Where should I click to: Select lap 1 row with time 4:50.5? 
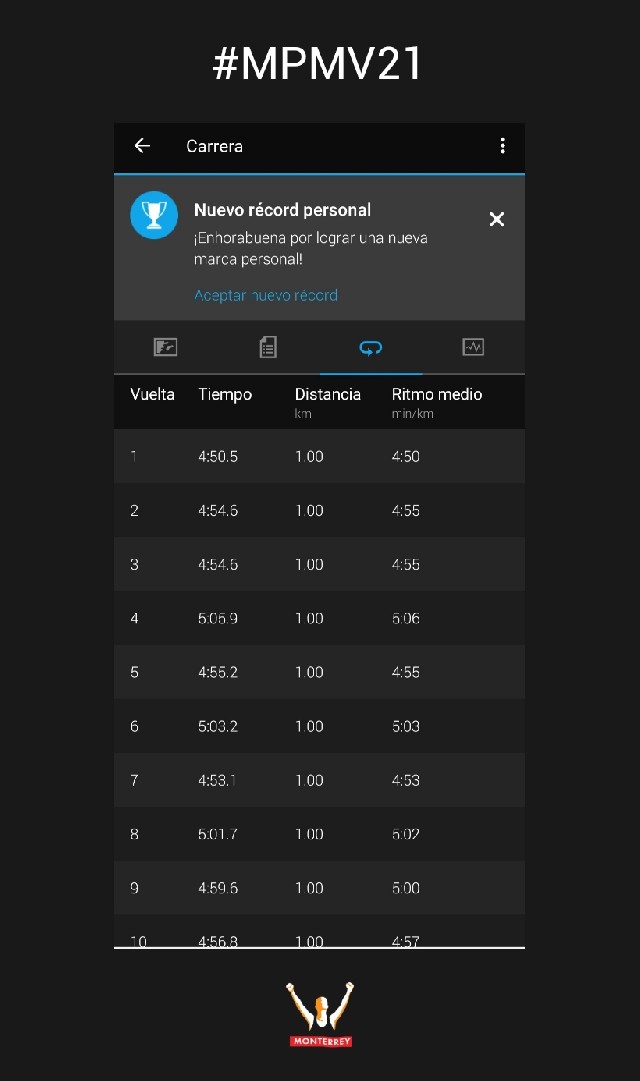coord(319,456)
